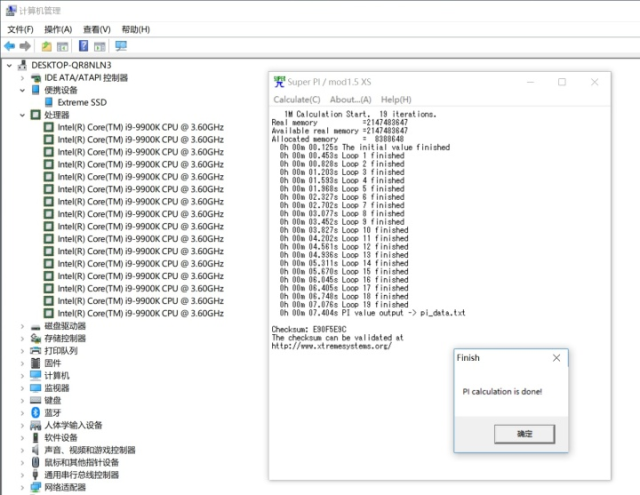Screen dimensions: 640x495
Task: Click 确定 button in Finish dialog
Action: pyautogui.click(x=524, y=434)
